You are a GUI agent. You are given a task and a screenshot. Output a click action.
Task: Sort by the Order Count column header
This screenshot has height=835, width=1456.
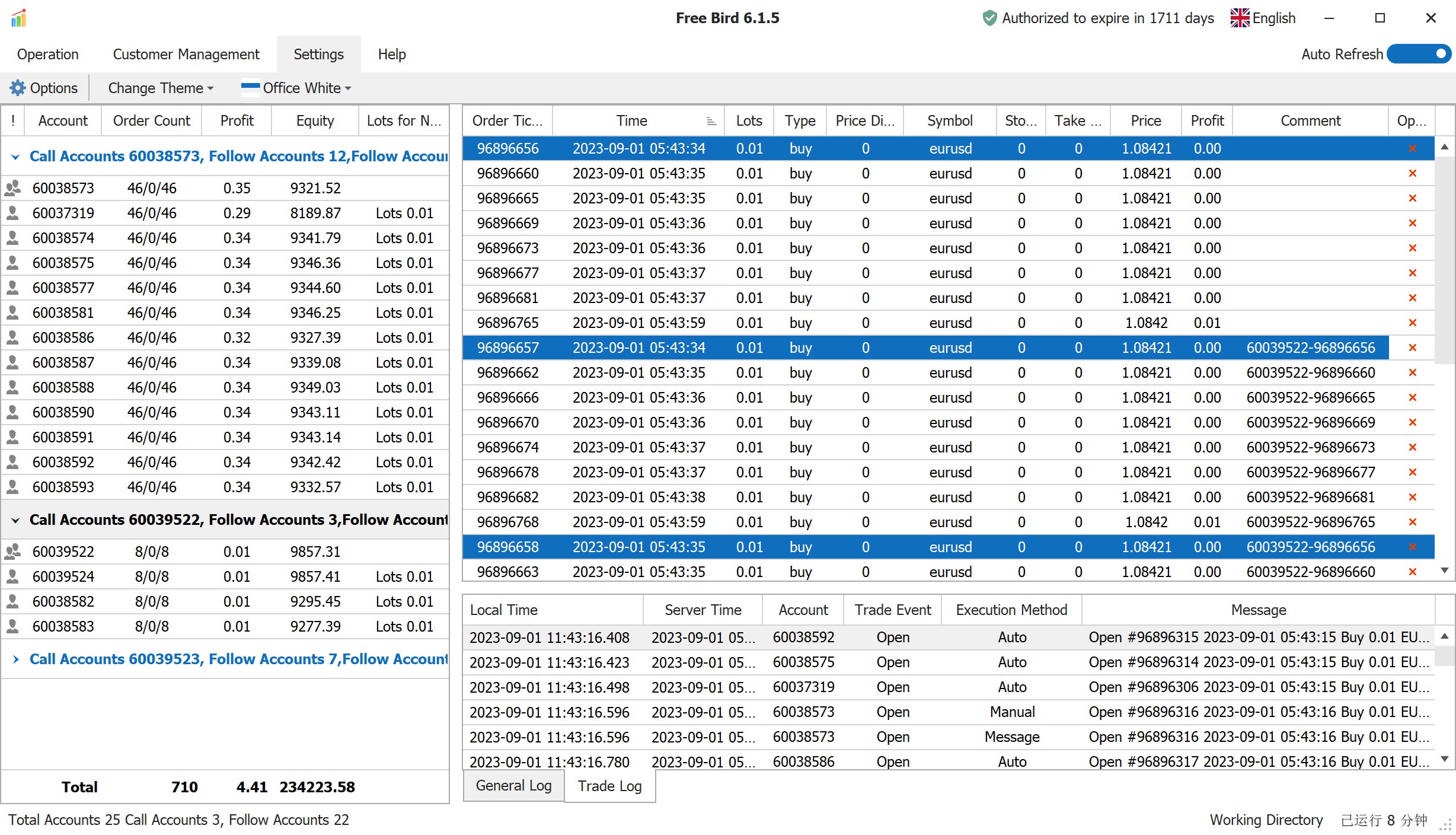point(152,120)
